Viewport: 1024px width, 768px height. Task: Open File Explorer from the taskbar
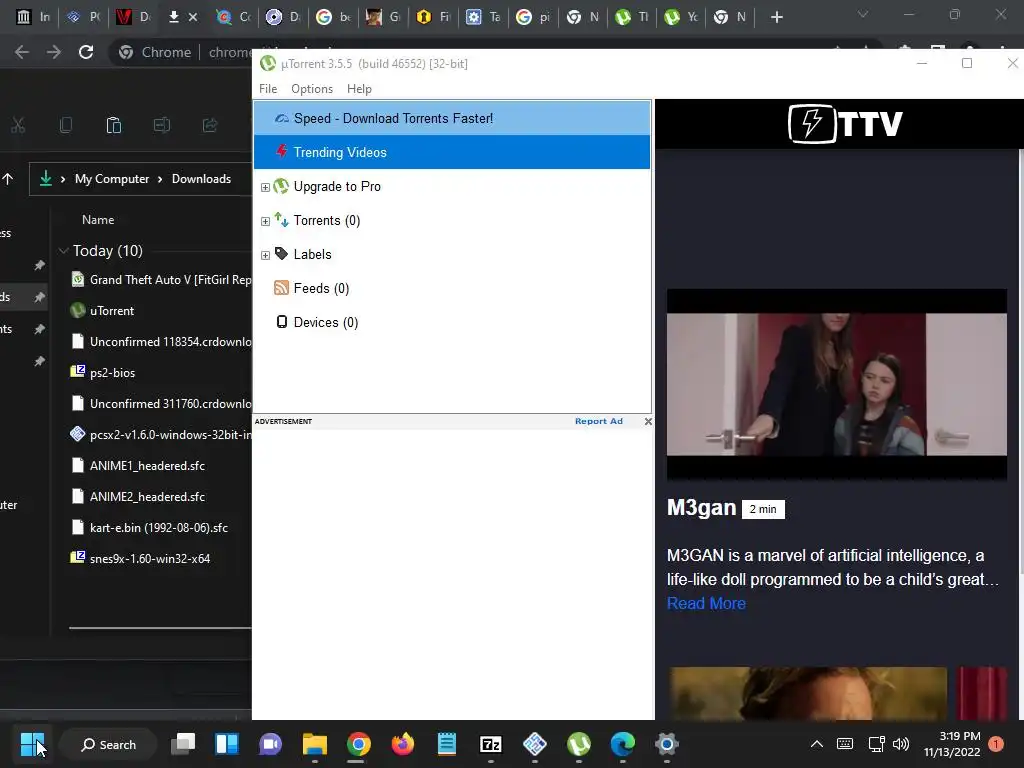click(x=315, y=744)
